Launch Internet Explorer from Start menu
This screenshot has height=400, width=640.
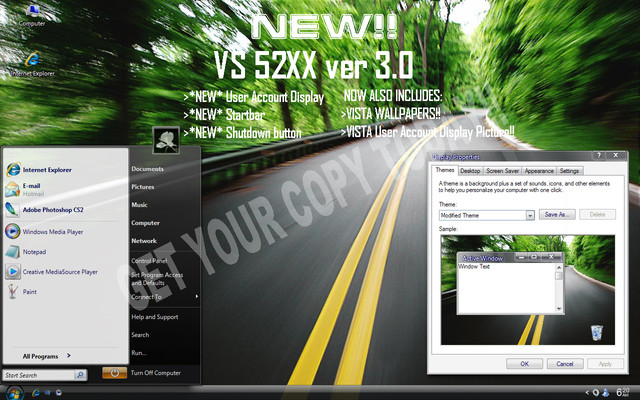(x=39, y=169)
